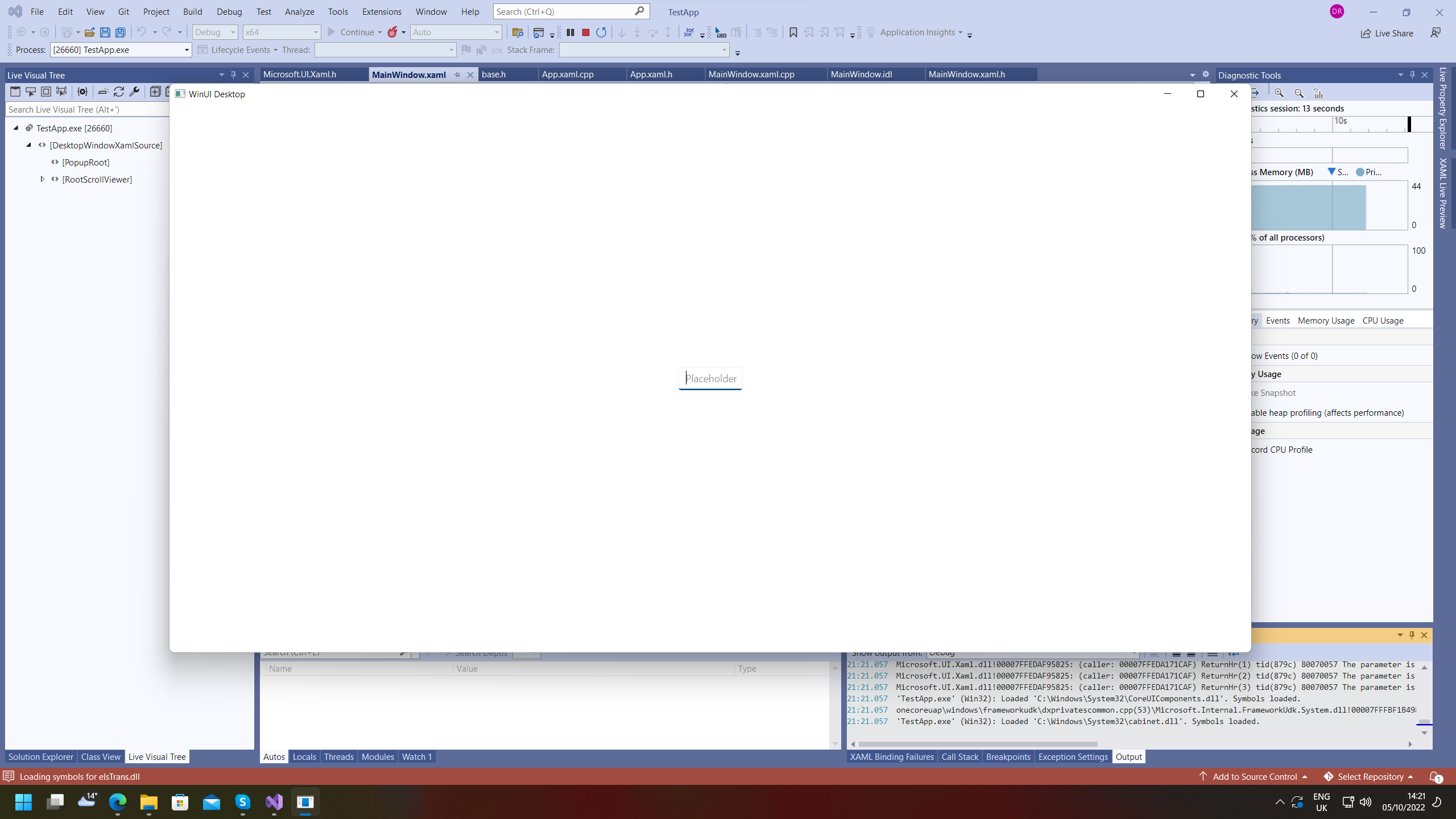Click the Visual Studio Search (Ctrl+Q) box

pyautogui.click(x=571, y=11)
